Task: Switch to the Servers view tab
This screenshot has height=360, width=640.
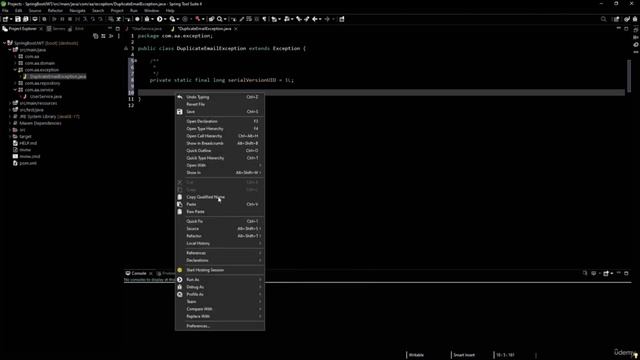Action: 56,29
